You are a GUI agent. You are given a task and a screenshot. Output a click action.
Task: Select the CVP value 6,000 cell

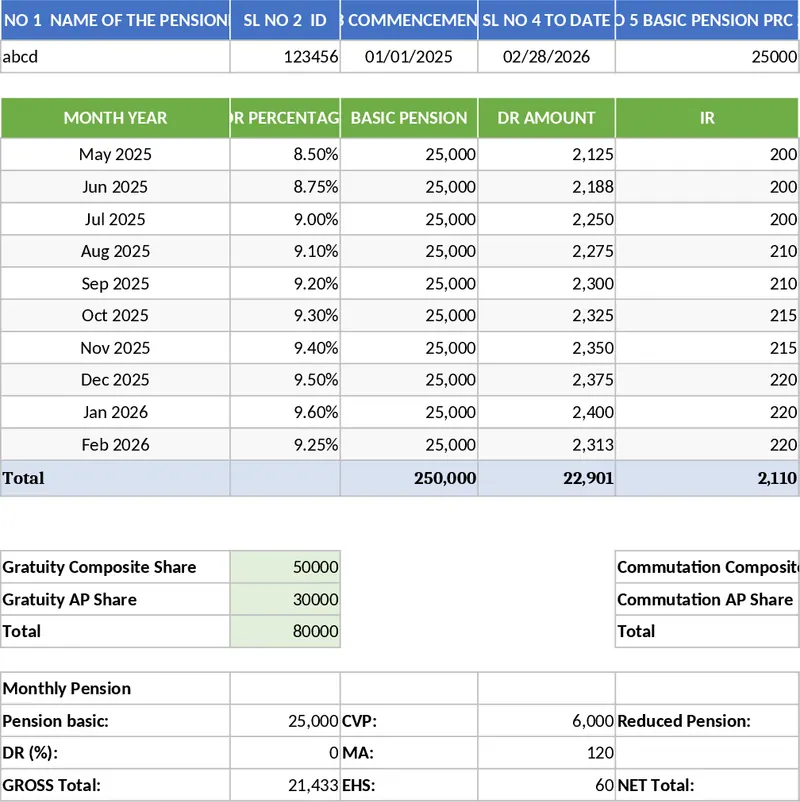pos(546,721)
